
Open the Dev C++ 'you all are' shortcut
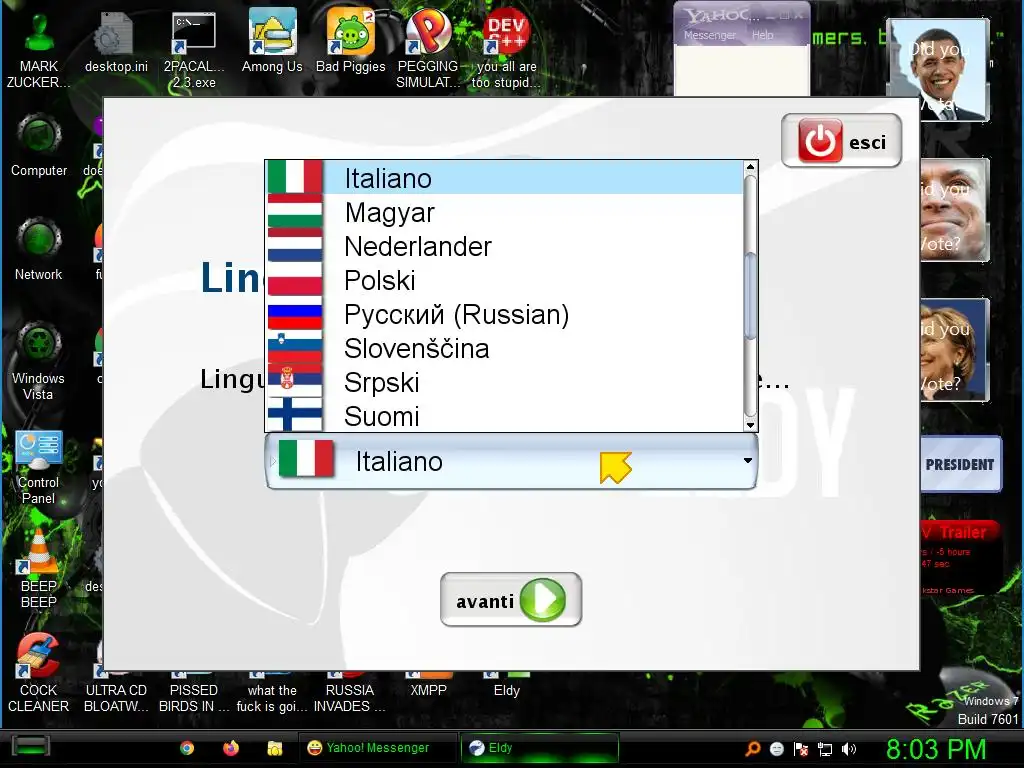point(506,50)
